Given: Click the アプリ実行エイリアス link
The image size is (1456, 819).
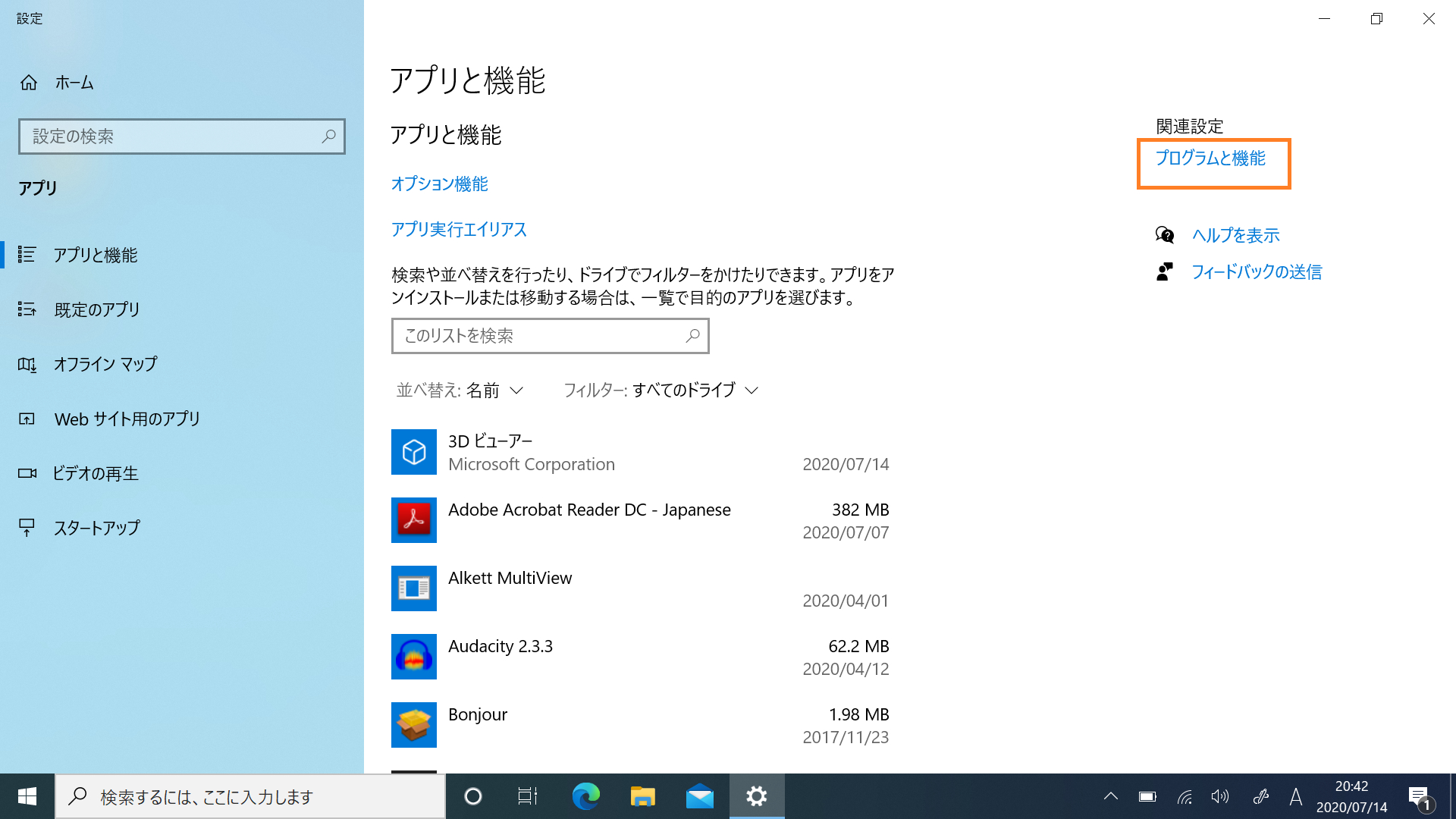Looking at the screenshot, I should coord(459,230).
